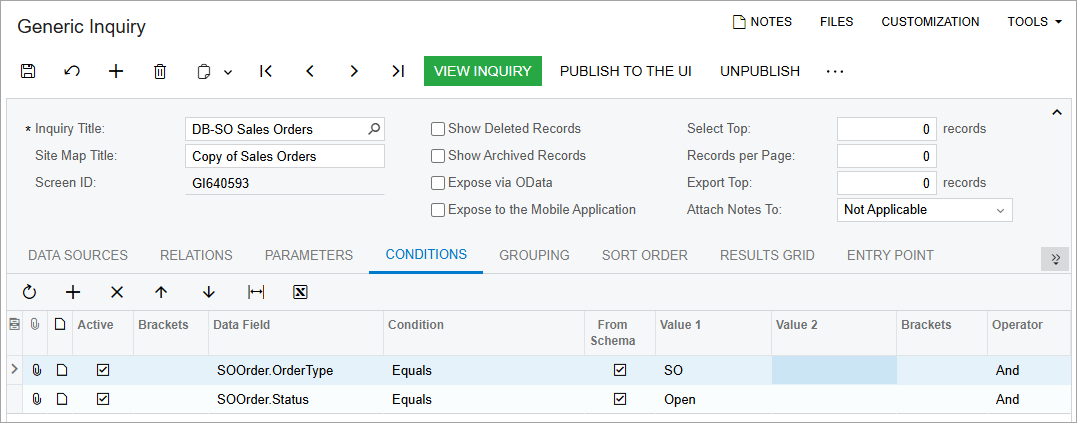The image size is (1077, 423).
Task: Refresh the conditions grid
Action: pos(29,292)
